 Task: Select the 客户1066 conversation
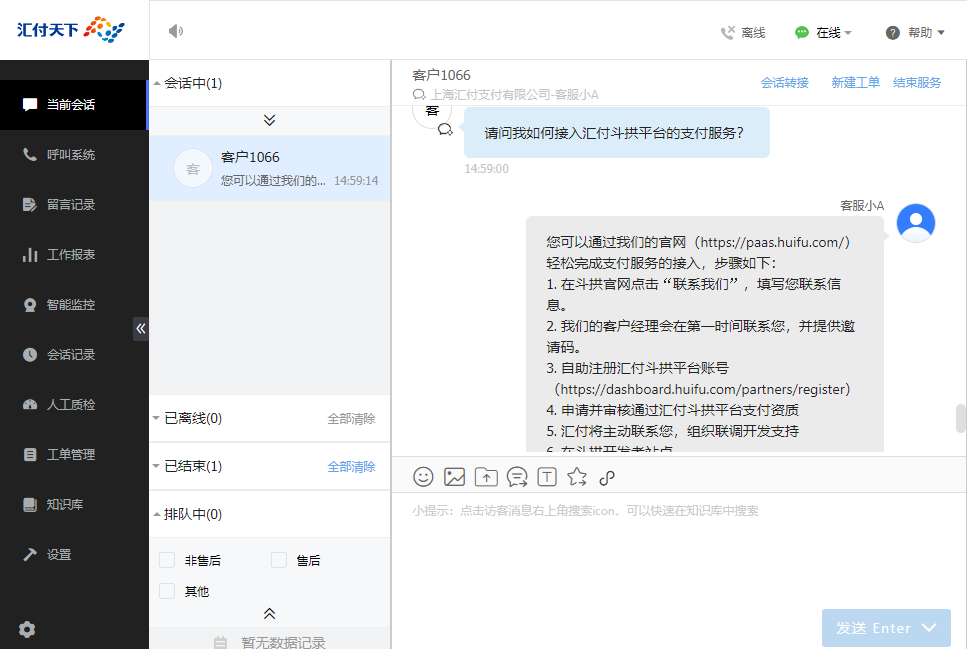pyautogui.click(x=270, y=168)
